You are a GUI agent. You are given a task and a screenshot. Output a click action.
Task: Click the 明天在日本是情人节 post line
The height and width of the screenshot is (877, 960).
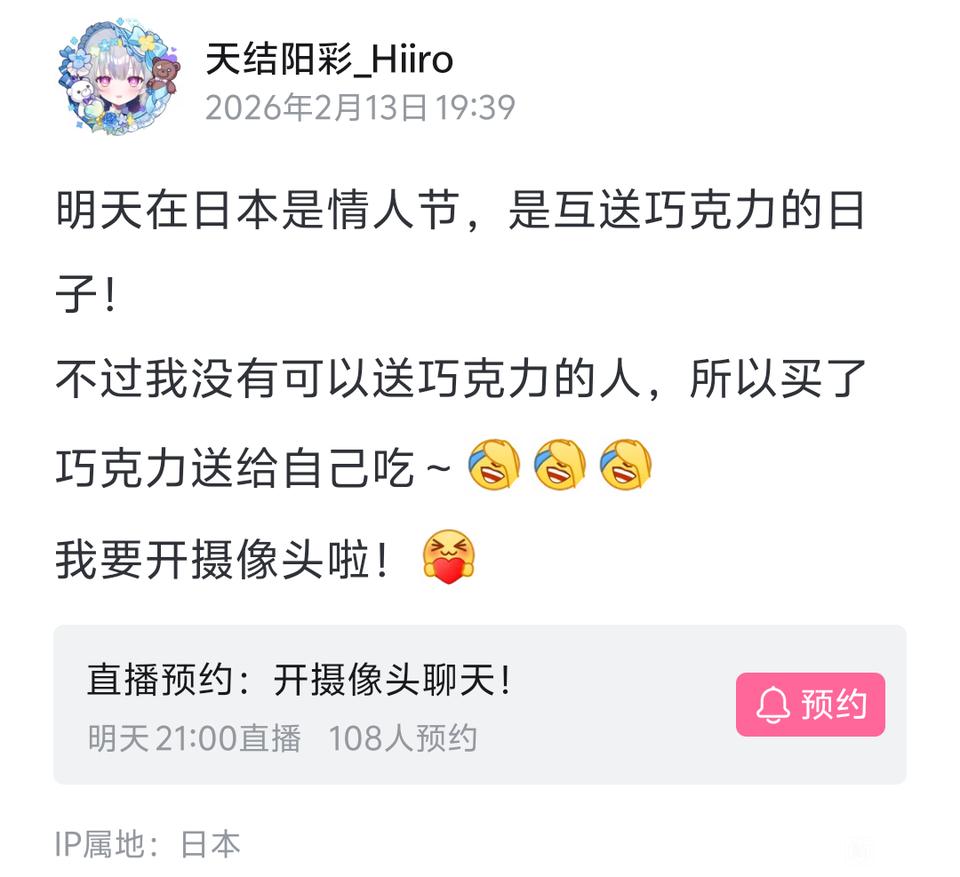(x=257, y=209)
